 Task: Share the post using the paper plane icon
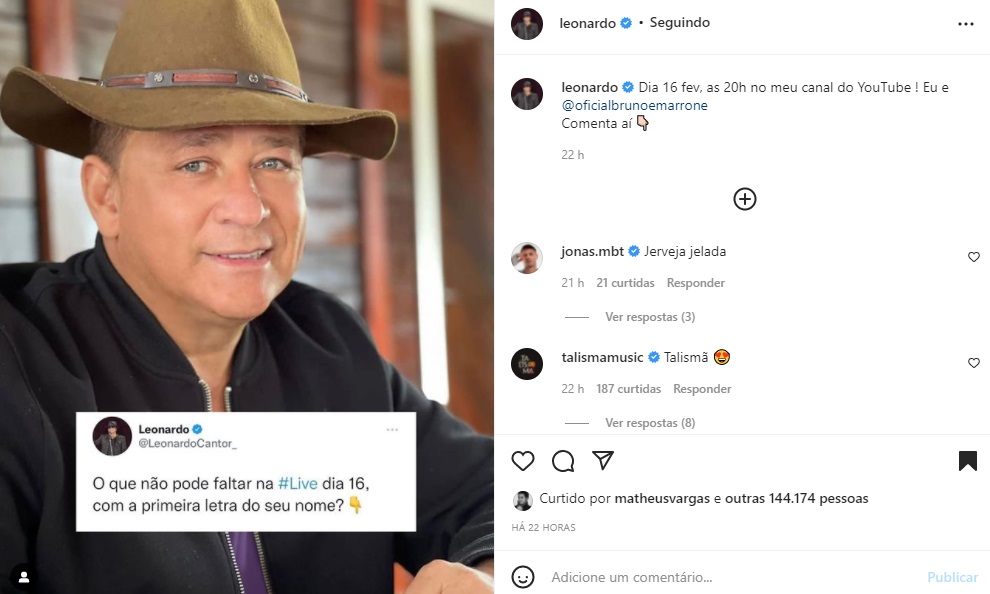[602, 461]
